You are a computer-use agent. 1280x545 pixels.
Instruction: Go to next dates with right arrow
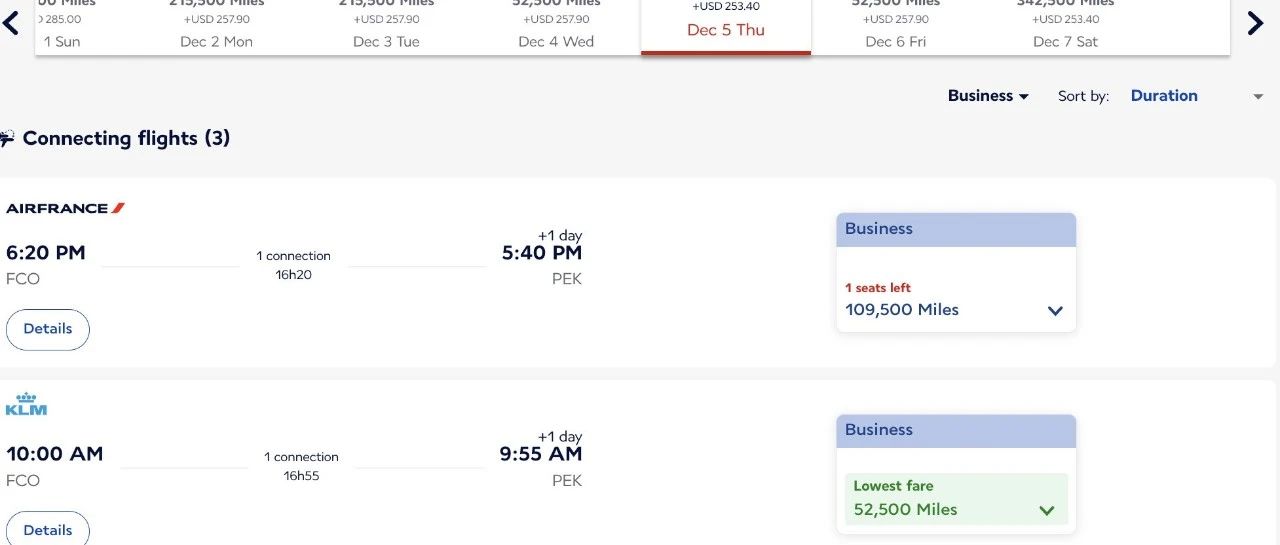(x=1256, y=23)
